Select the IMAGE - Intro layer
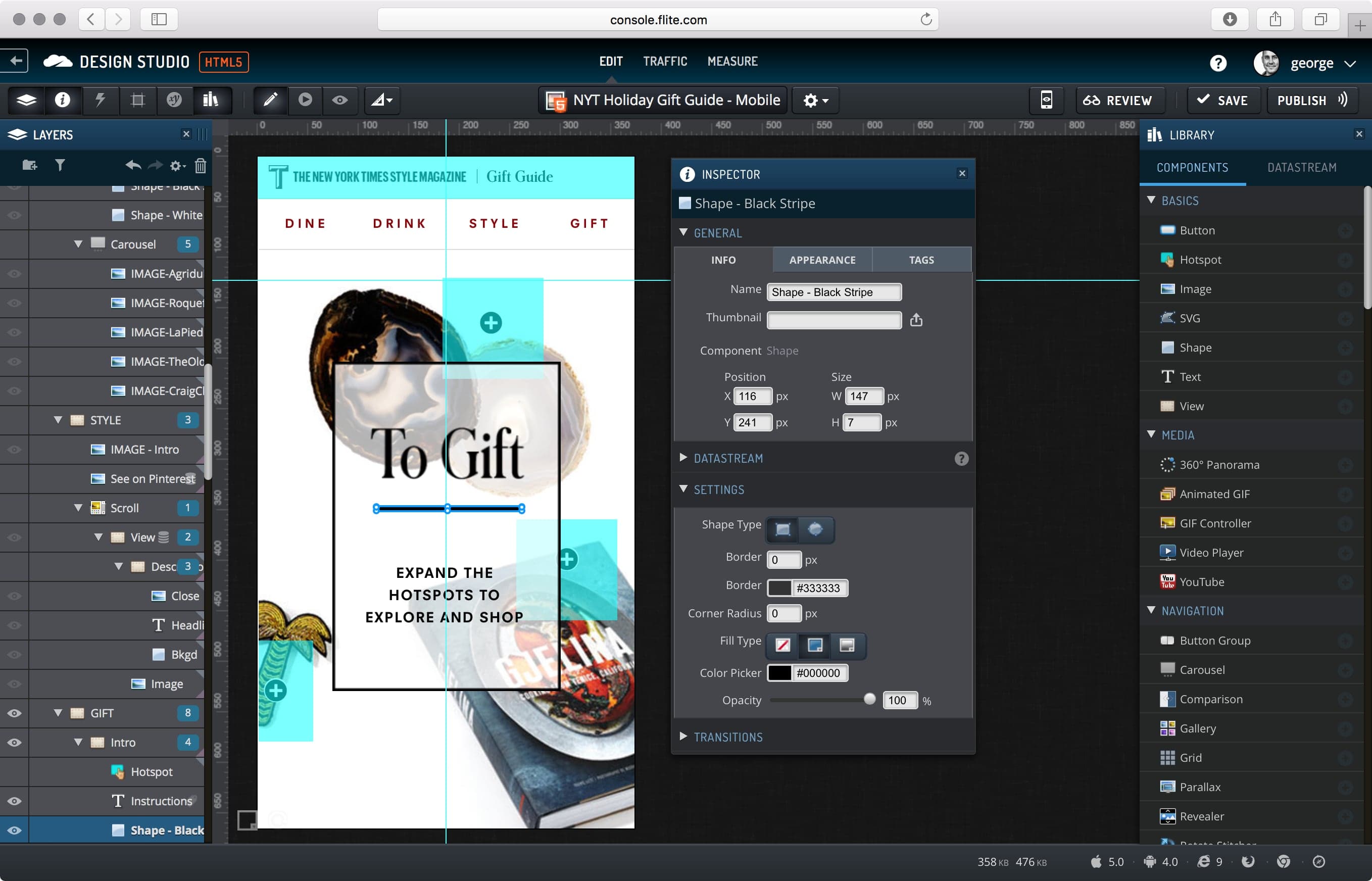 point(116,450)
